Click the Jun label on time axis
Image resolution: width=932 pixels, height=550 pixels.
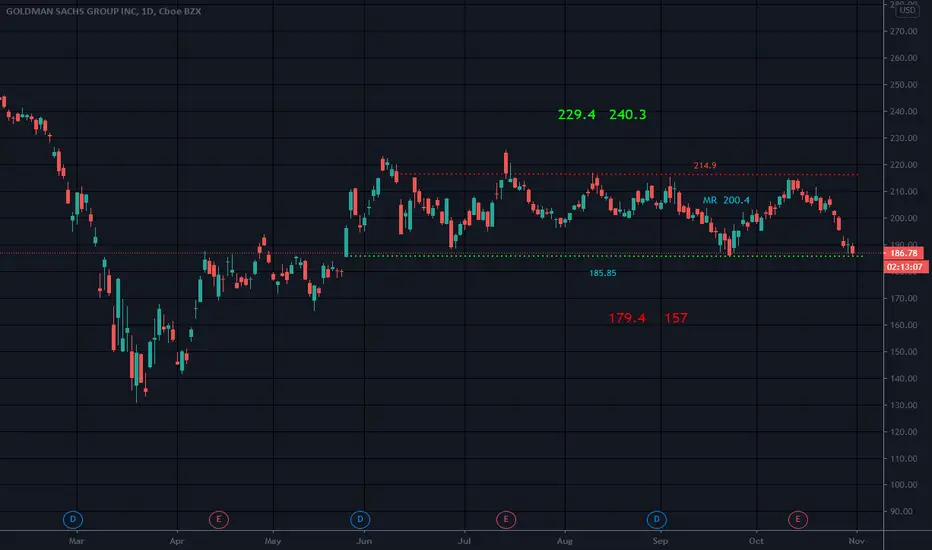point(364,541)
